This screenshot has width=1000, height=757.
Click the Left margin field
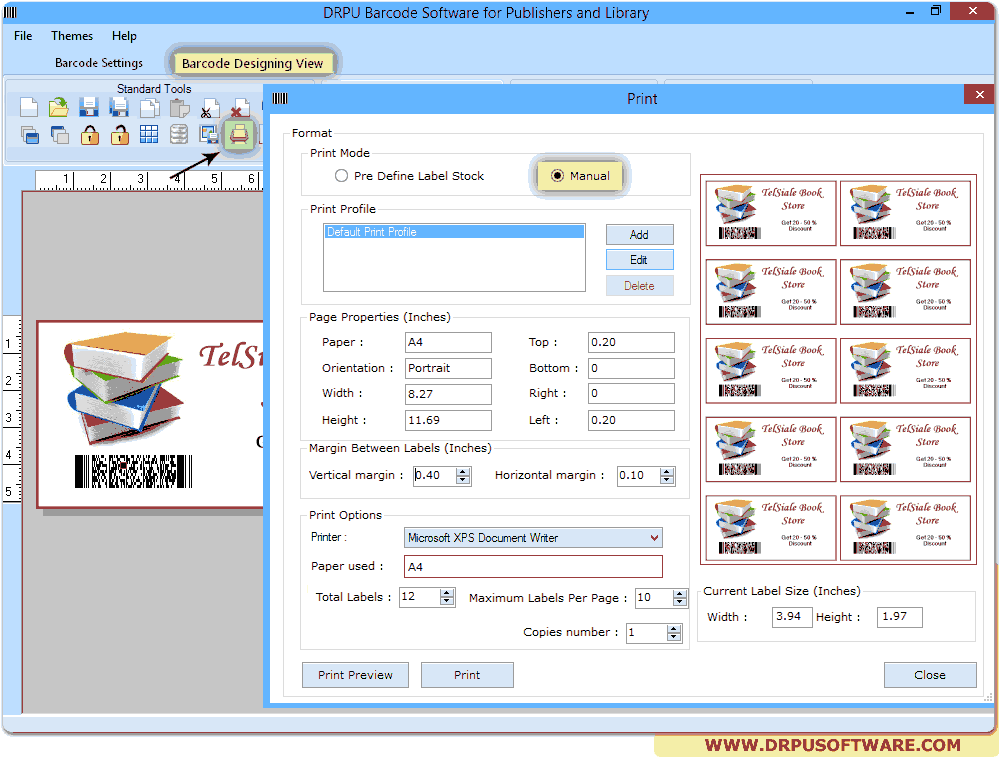tap(631, 420)
